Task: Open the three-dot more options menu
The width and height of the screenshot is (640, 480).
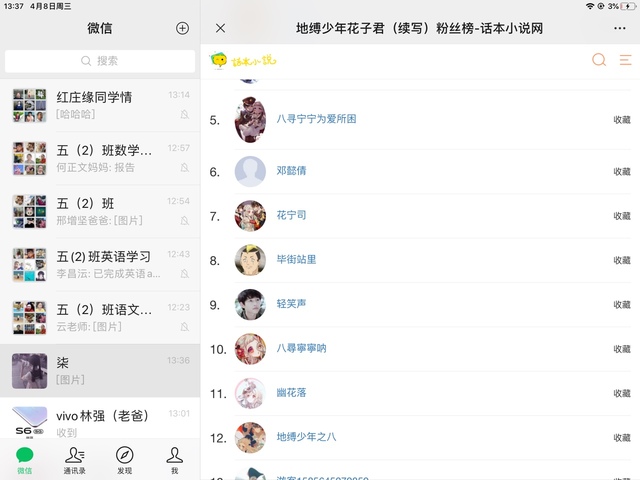Action: (x=620, y=28)
